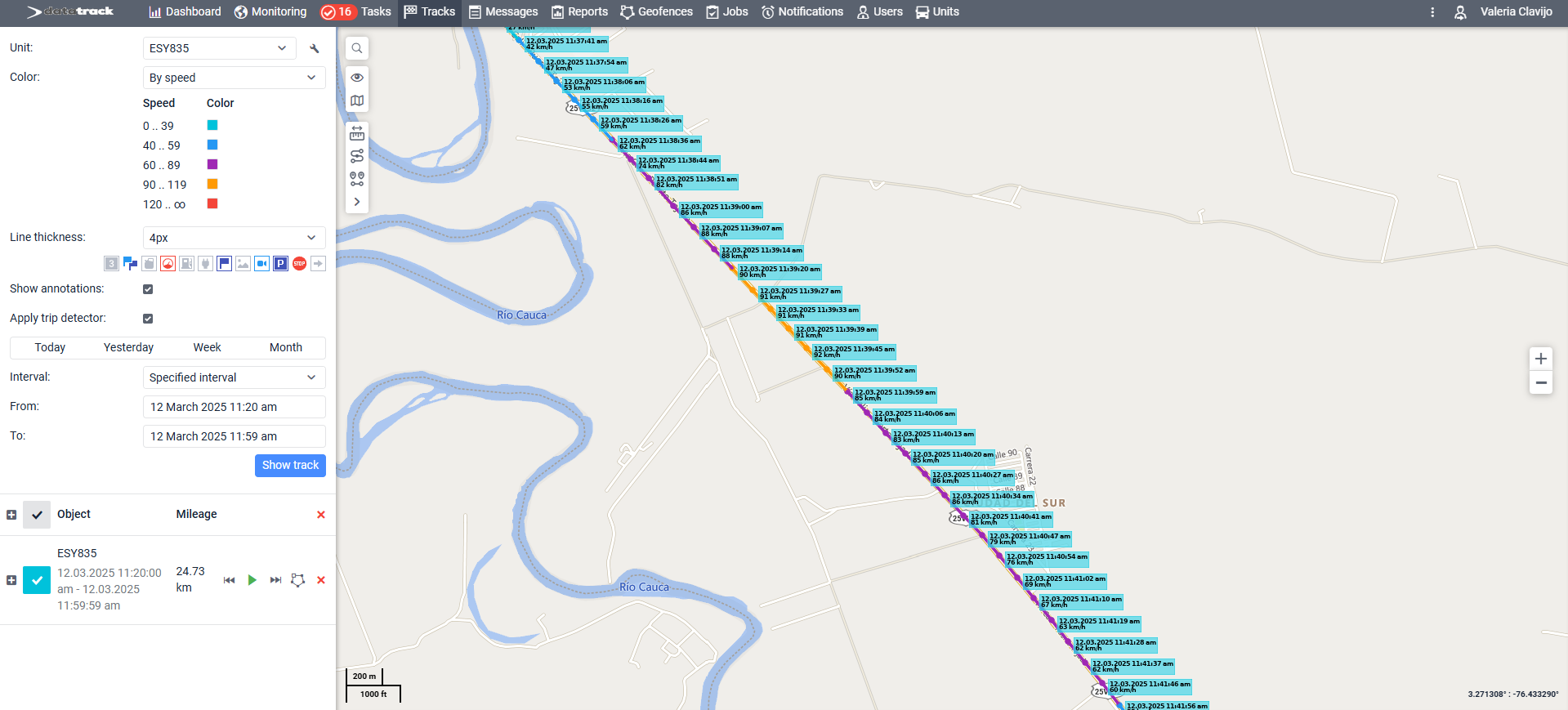Toggle the speedometer speeding marker icon
Screen dimensions: 1568x710
point(168,263)
